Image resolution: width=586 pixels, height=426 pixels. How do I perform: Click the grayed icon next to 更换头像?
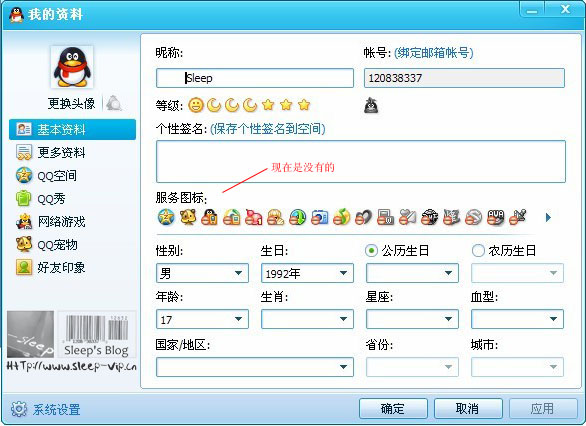pyautogui.click(x=114, y=103)
